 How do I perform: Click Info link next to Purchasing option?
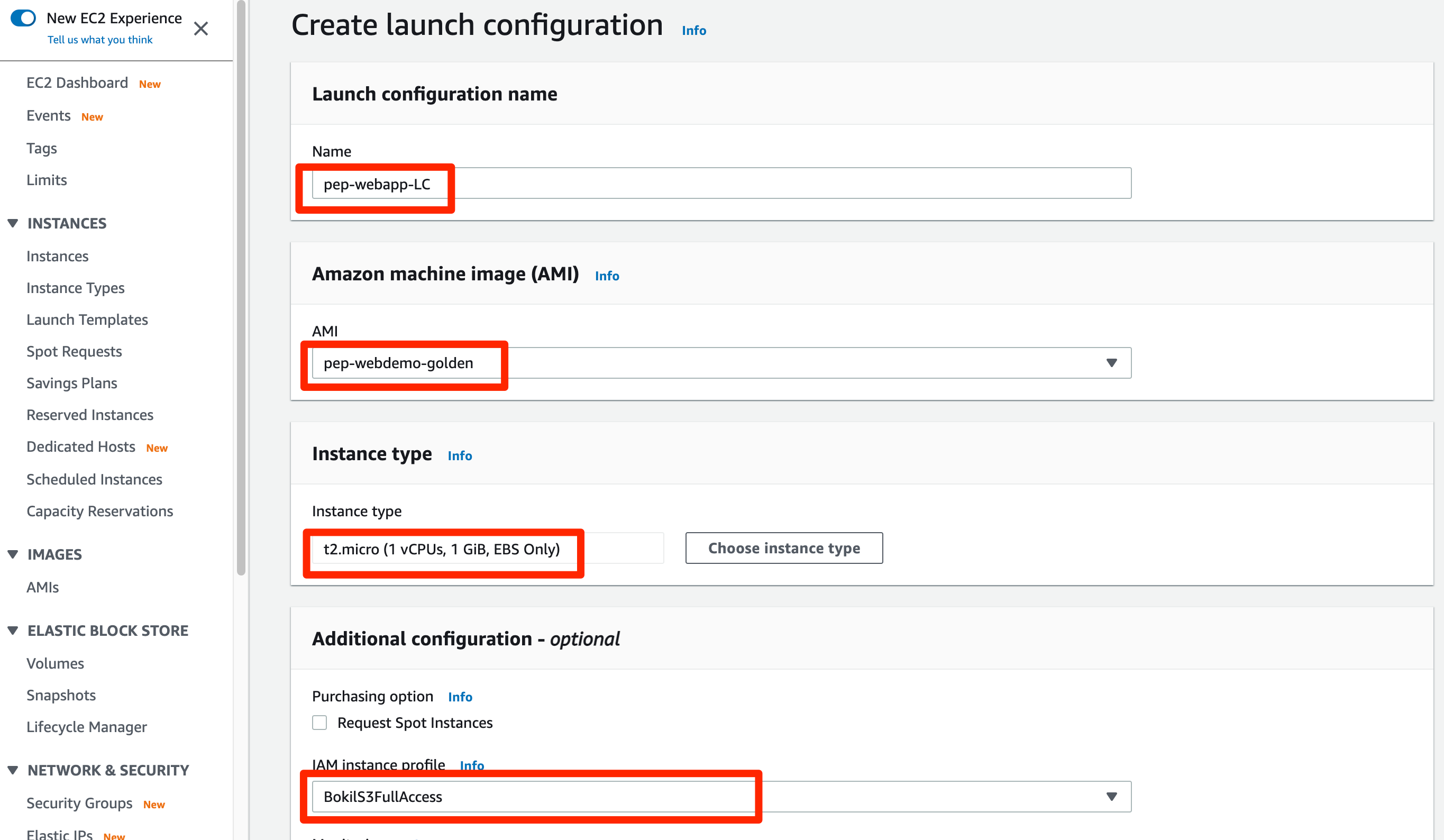click(x=460, y=697)
